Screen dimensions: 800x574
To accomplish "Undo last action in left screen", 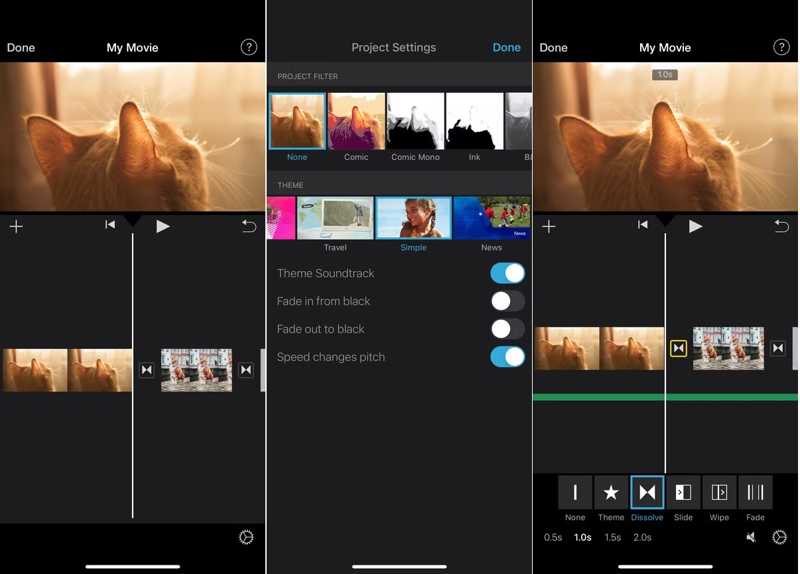I will click(249, 226).
